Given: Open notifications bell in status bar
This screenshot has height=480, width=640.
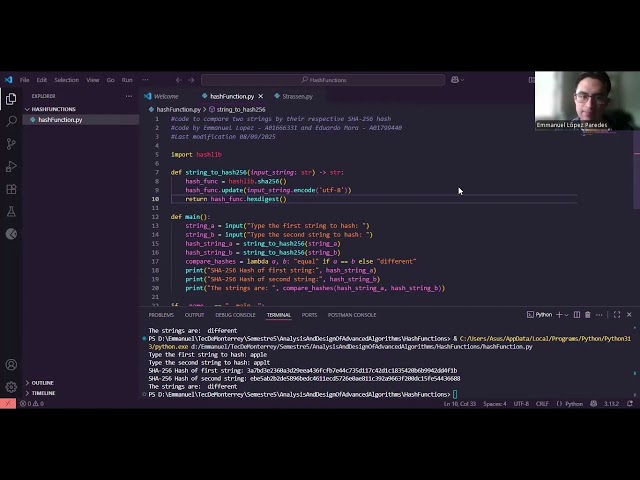Looking at the screenshot, I should point(630,404).
